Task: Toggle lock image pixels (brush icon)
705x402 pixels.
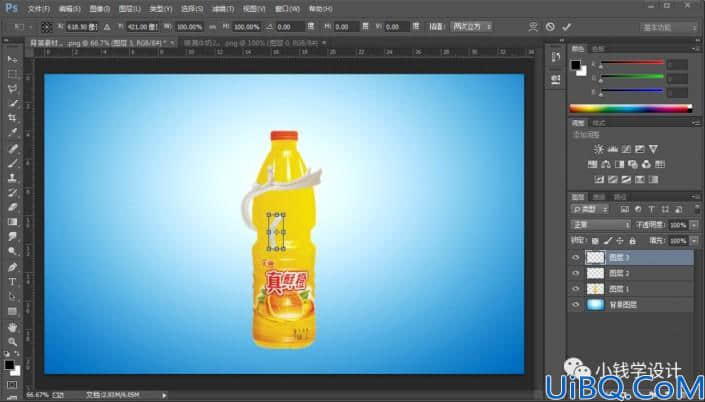Action: tap(607, 241)
